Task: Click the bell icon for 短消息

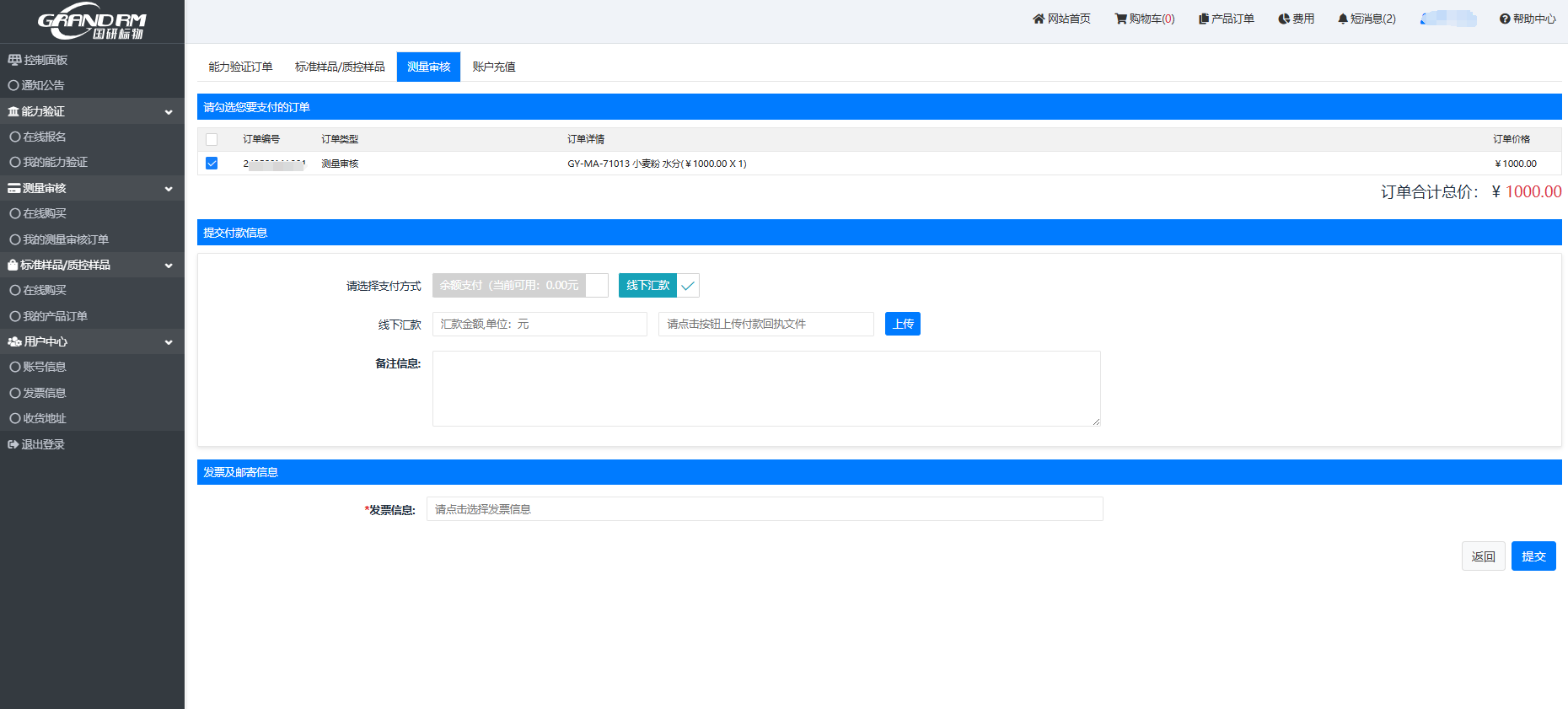Action: pos(1343,19)
